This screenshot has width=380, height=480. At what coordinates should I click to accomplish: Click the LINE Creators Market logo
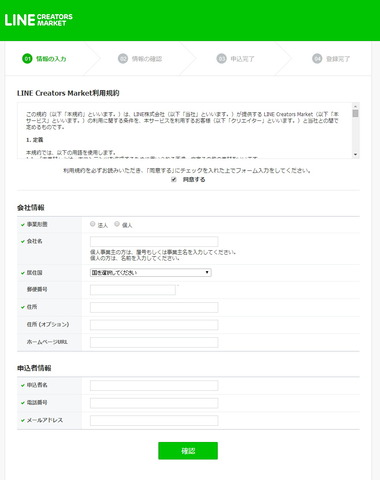click(x=38, y=20)
